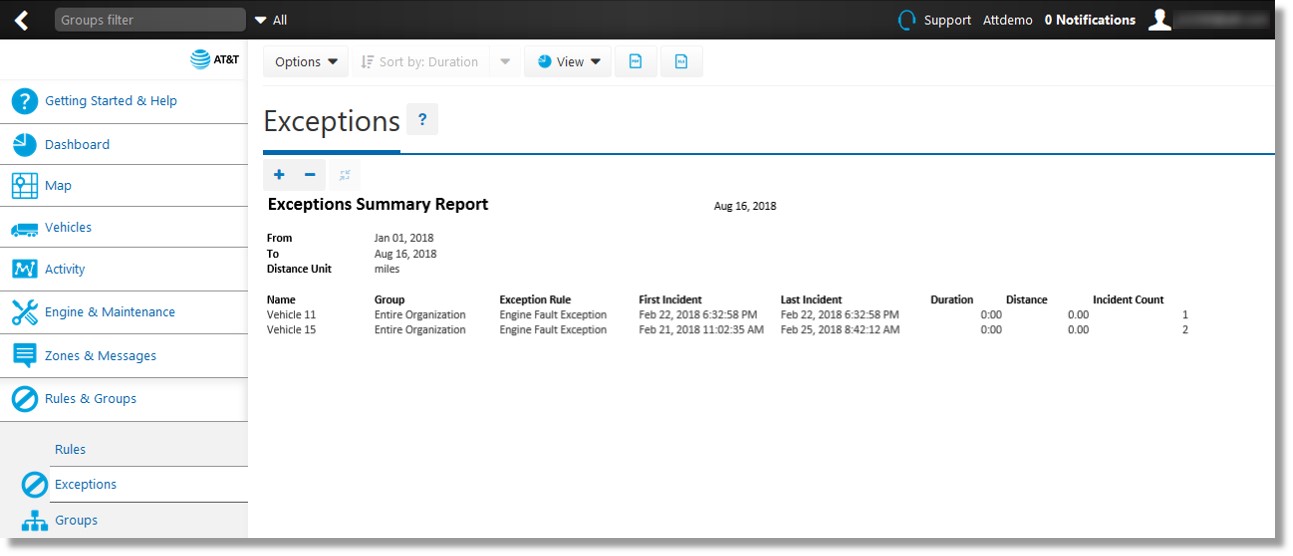Click Distance Unit value miles
1293x556 pixels.
[x=387, y=268]
